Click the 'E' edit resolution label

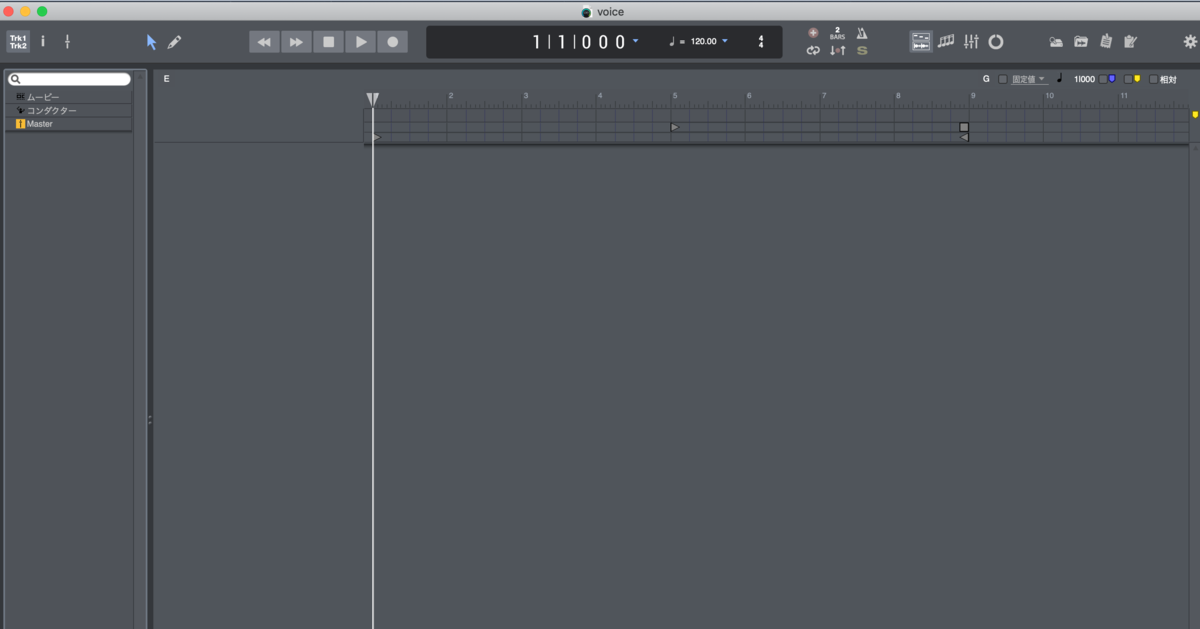pos(167,78)
